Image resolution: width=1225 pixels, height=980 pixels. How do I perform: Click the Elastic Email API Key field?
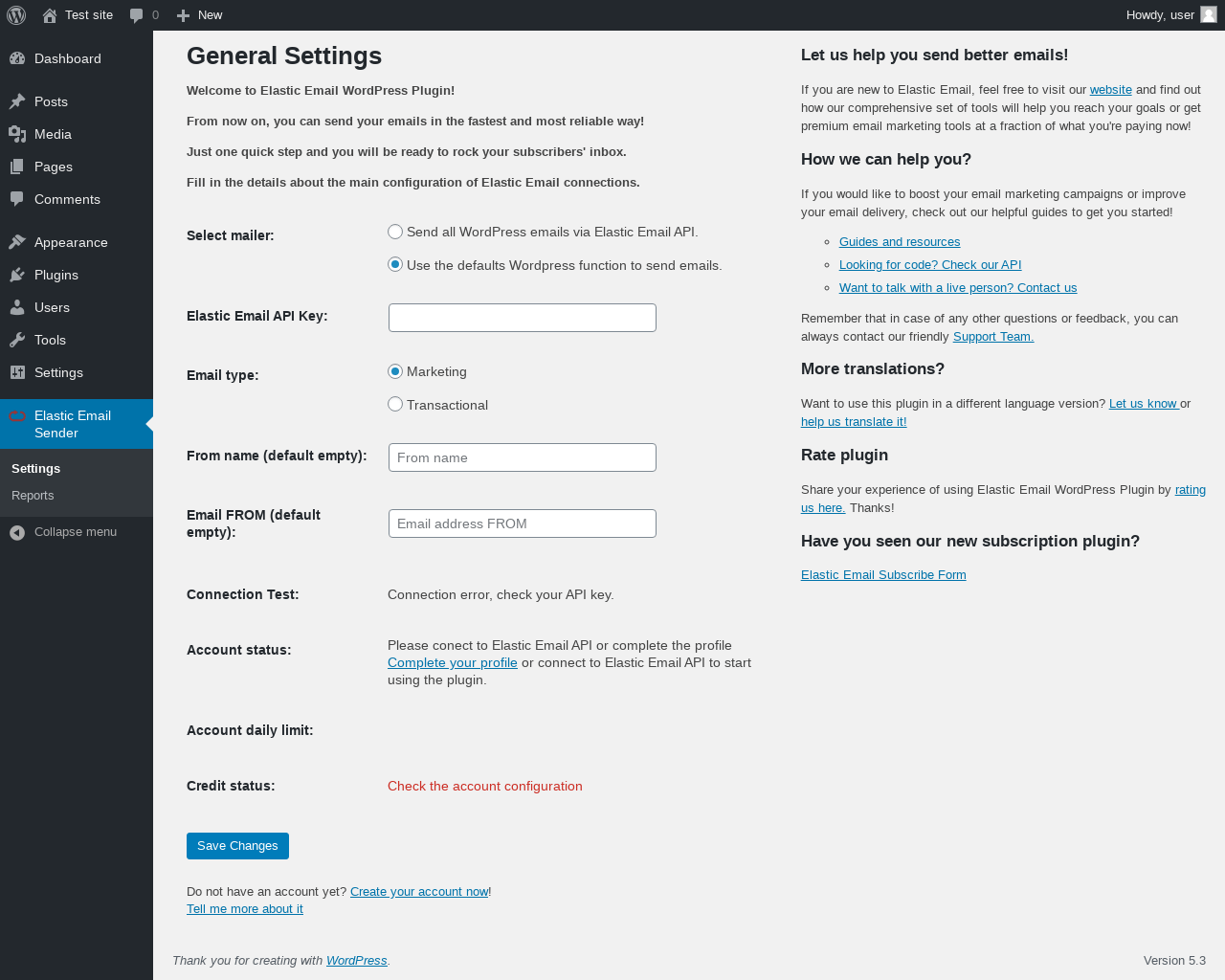coord(523,318)
